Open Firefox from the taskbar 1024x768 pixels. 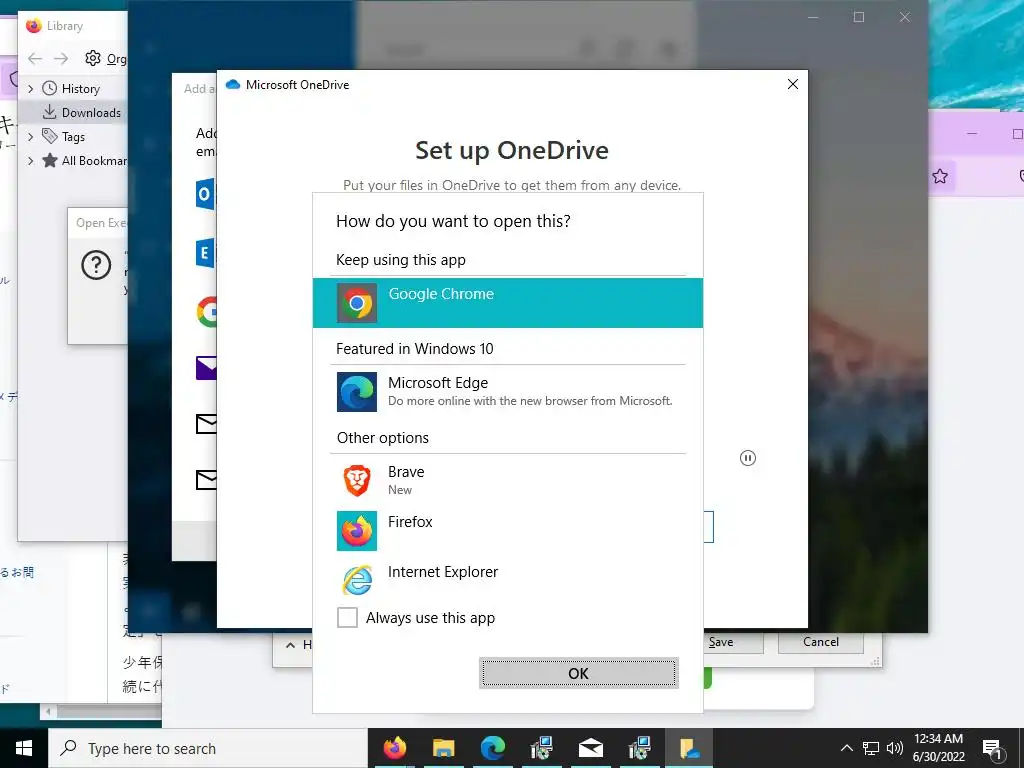394,748
